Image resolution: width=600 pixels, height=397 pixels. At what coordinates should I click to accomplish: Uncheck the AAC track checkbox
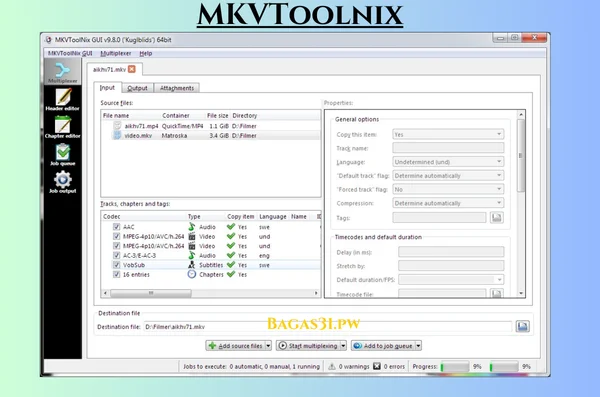(116, 227)
